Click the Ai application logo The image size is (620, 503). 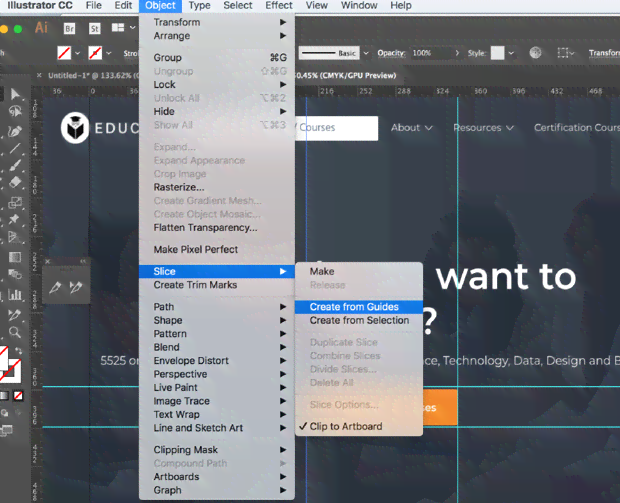[42, 28]
